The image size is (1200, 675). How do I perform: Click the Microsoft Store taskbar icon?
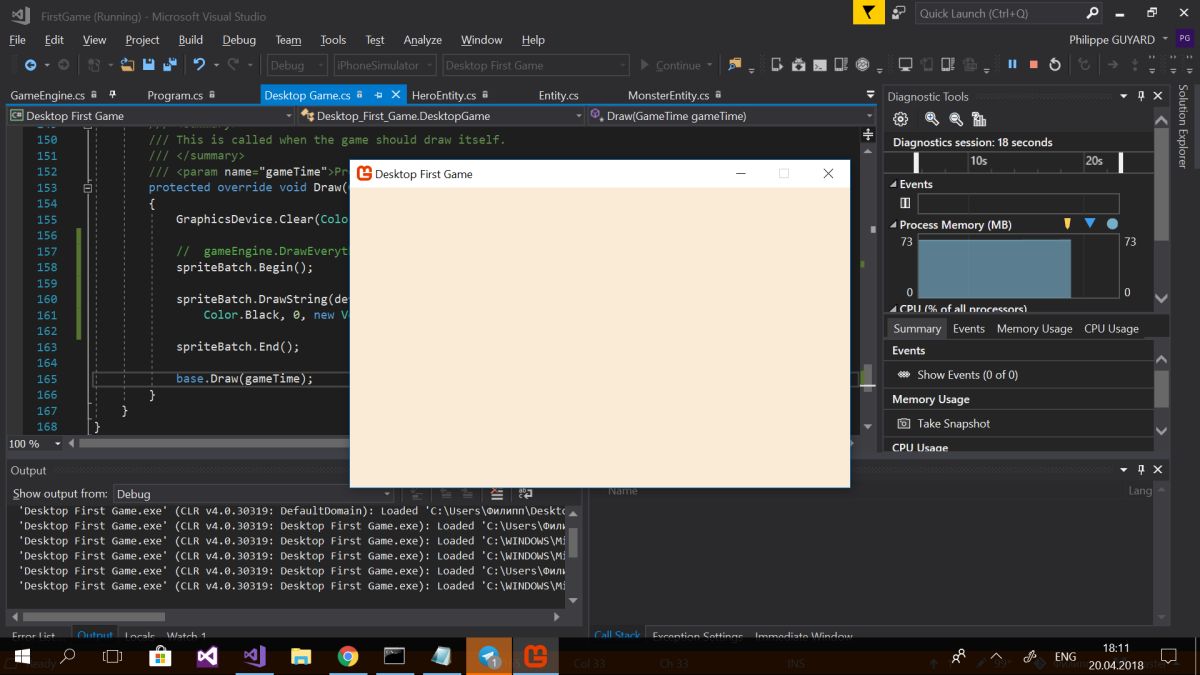point(160,656)
